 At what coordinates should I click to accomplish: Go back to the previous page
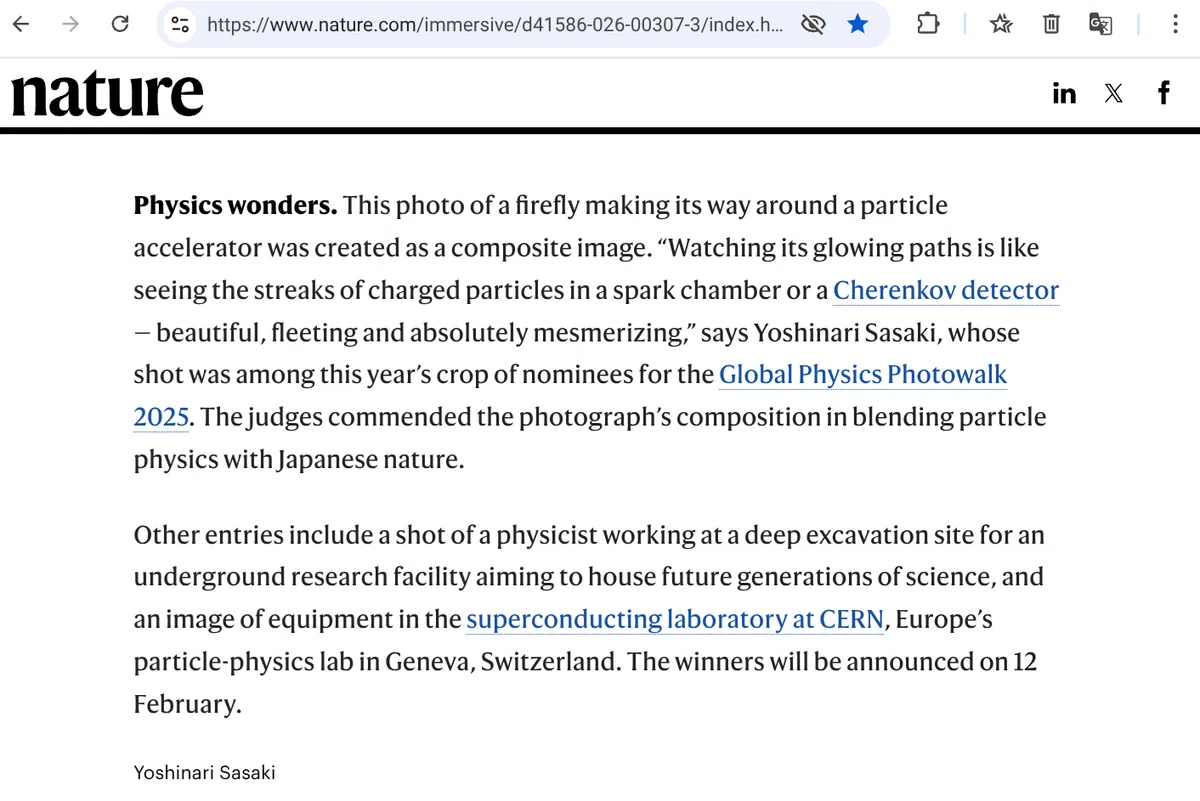(x=21, y=24)
